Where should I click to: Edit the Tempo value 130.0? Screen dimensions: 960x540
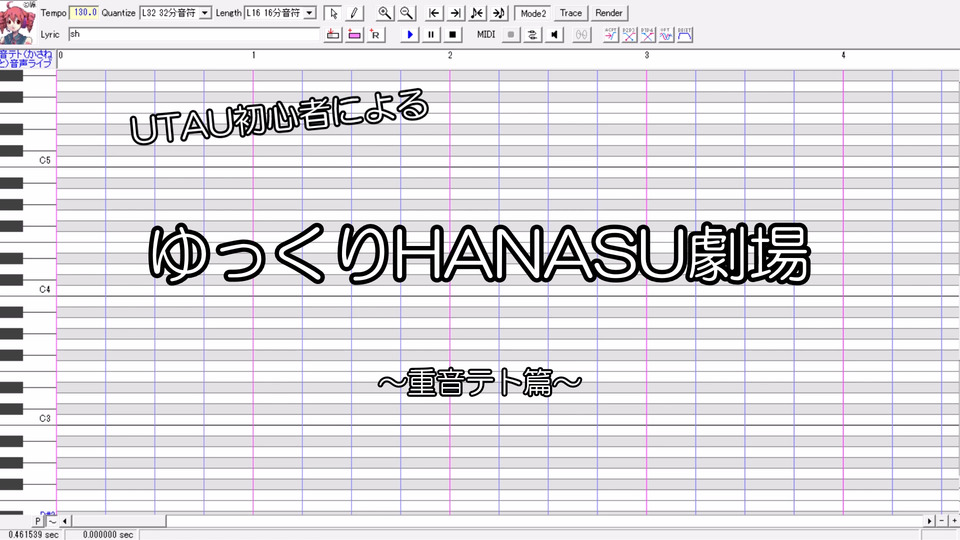point(84,12)
